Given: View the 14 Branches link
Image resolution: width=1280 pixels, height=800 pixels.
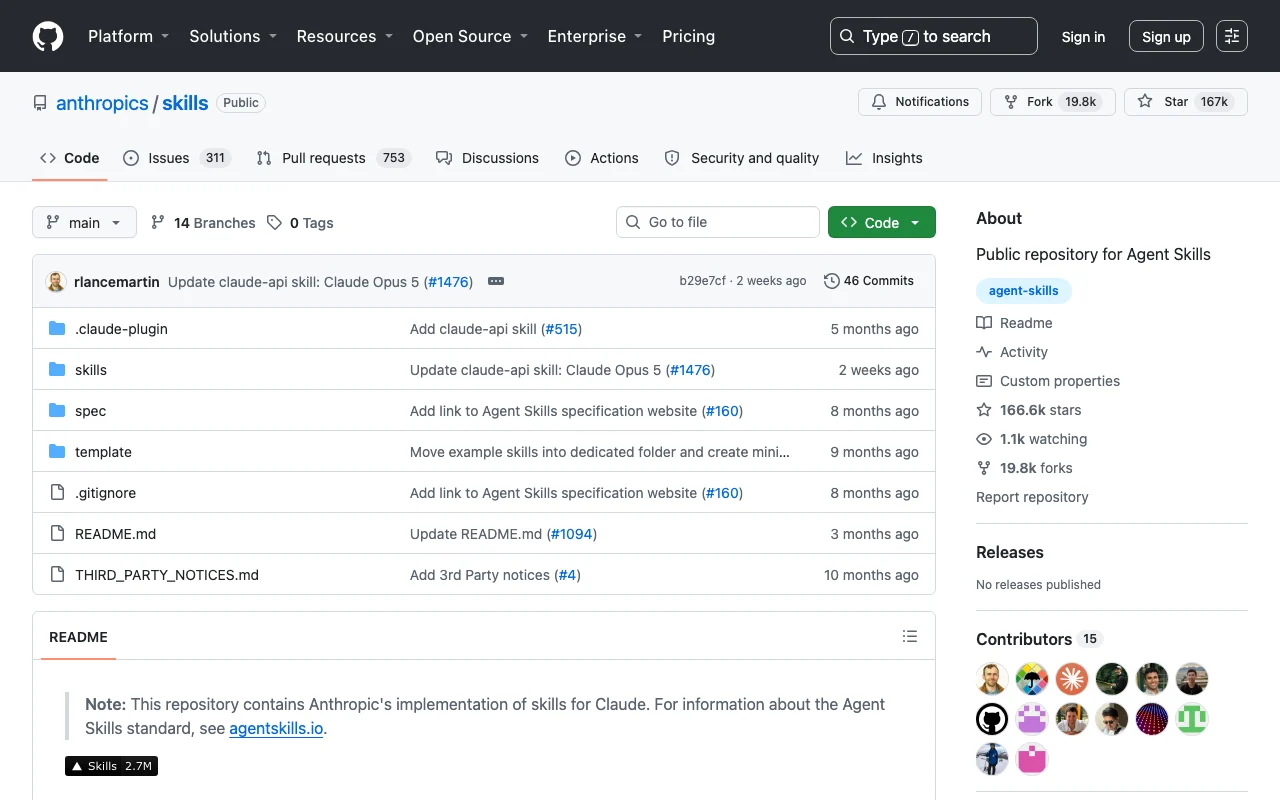Looking at the screenshot, I should (203, 223).
